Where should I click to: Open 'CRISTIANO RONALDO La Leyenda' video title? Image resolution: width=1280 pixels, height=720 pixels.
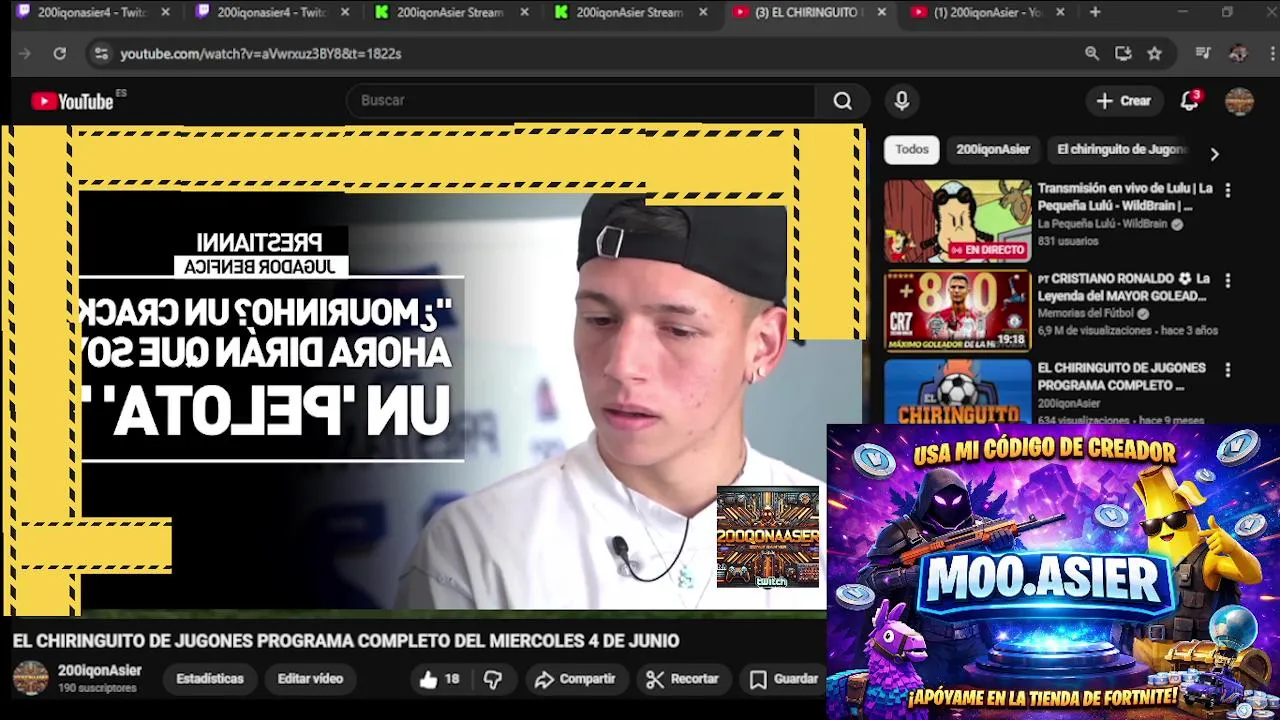tap(1124, 287)
